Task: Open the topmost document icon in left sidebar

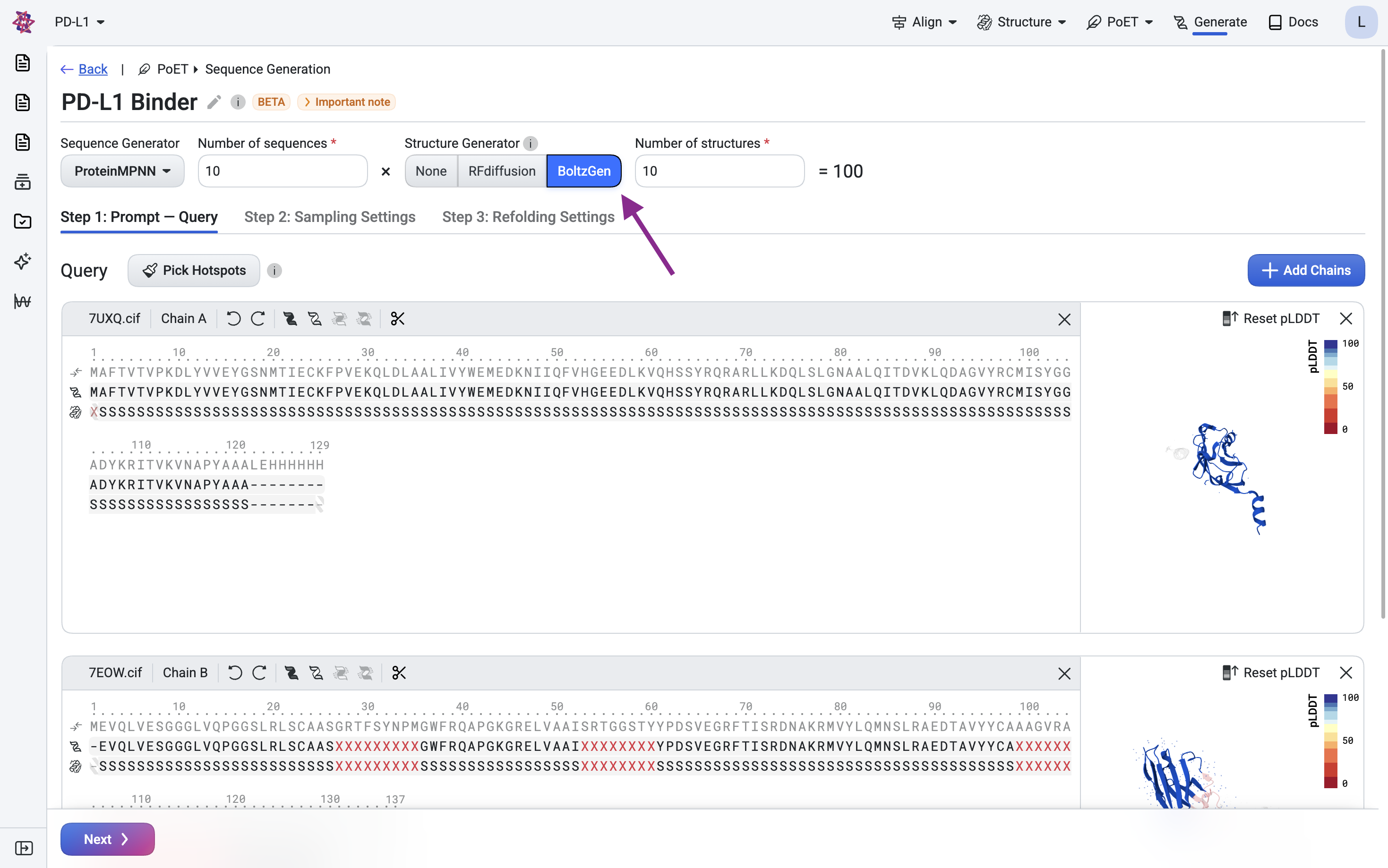Action: 22,63
